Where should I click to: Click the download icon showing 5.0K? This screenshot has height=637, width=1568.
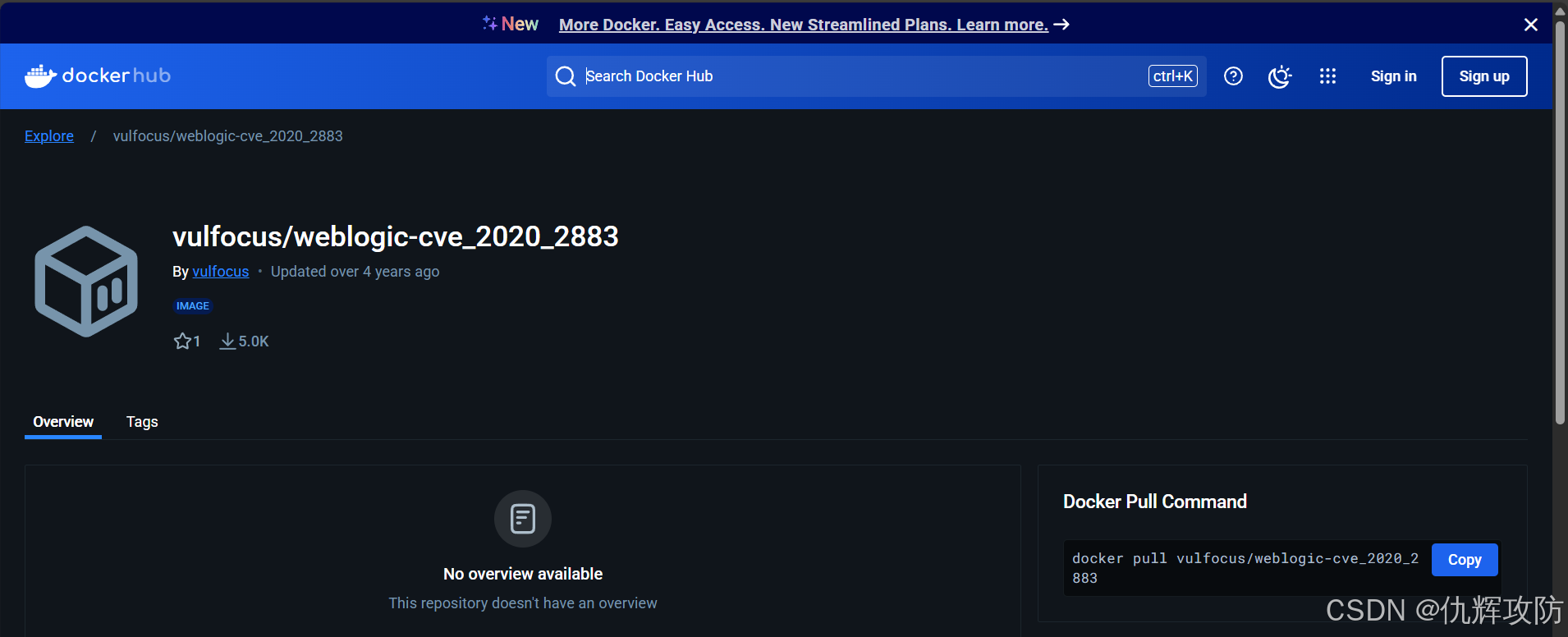[x=244, y=341]
